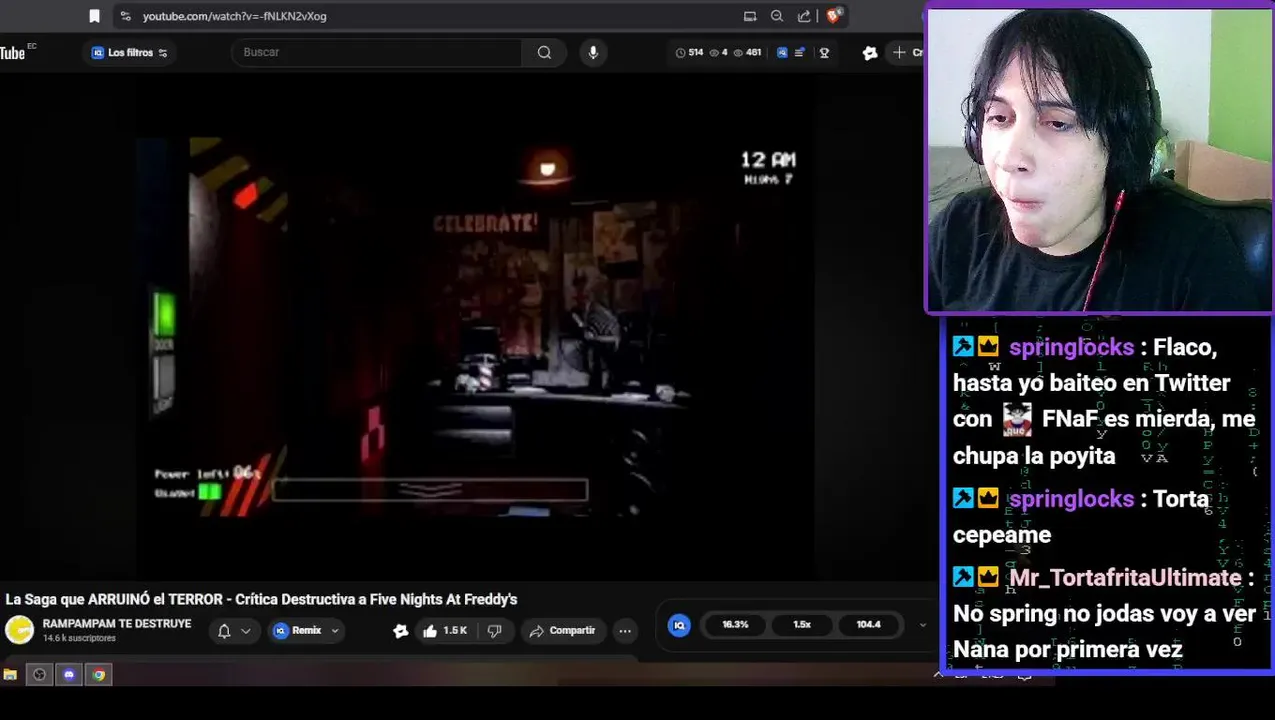Open File Explorer in taskbar

(x=10, y=675)
